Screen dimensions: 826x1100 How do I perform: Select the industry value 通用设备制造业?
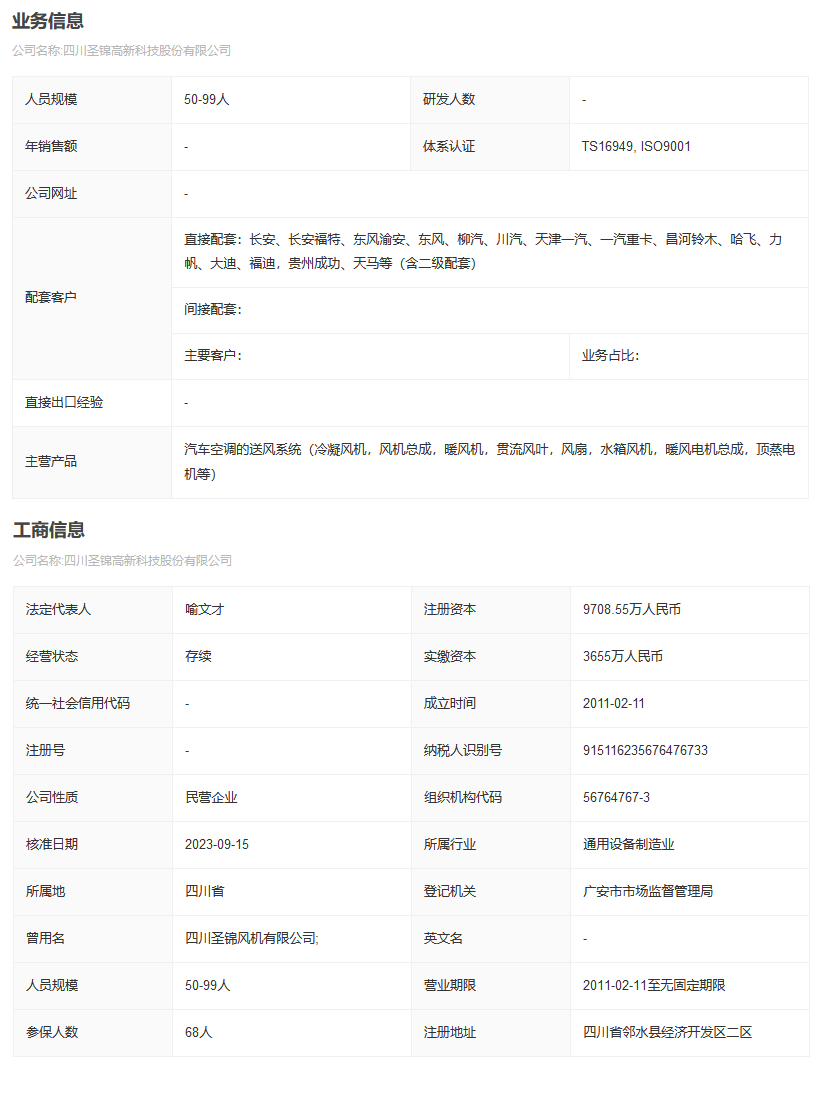pyautogui.click(x=629, y=845)
